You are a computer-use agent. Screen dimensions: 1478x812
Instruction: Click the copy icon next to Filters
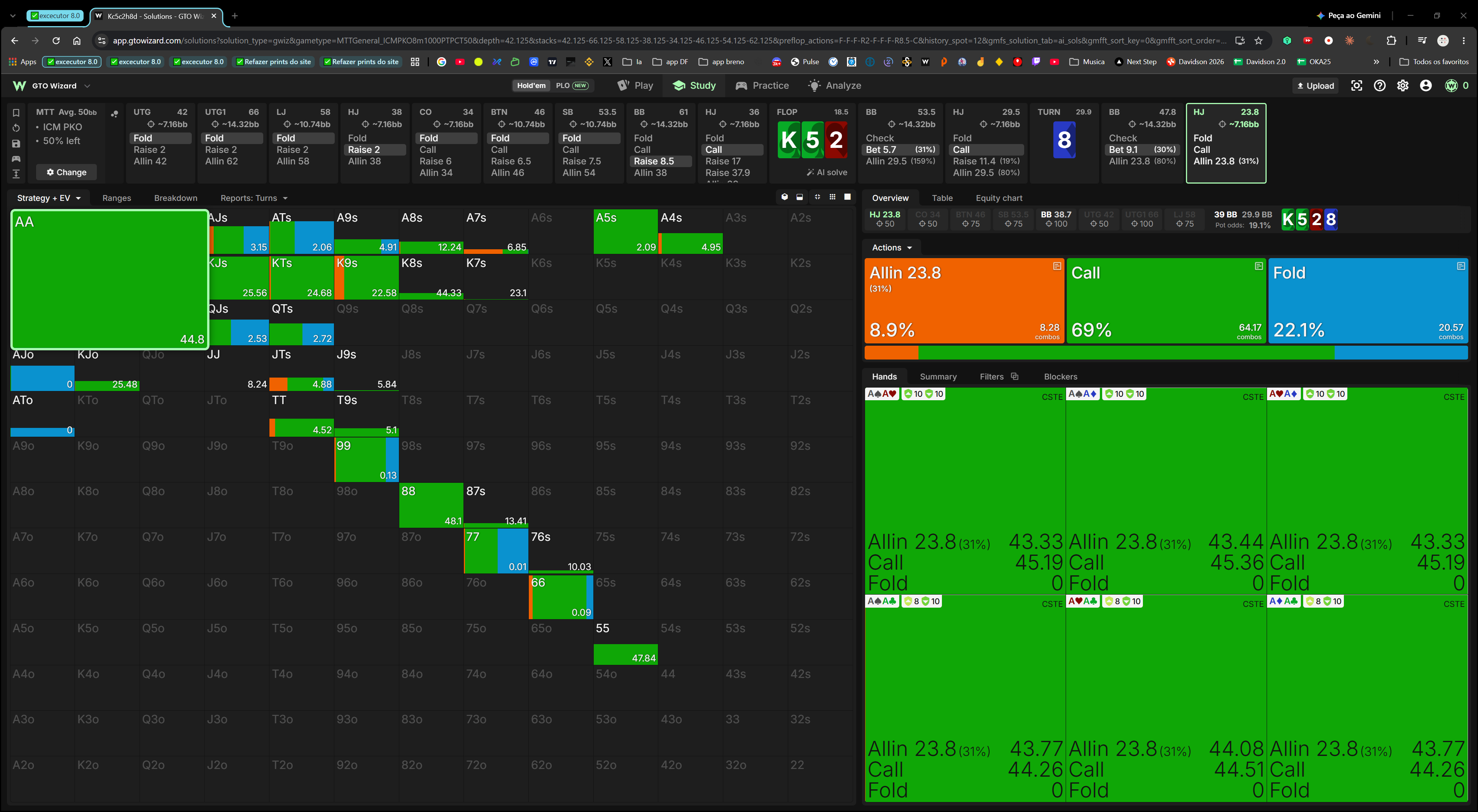coord(1015,376)
